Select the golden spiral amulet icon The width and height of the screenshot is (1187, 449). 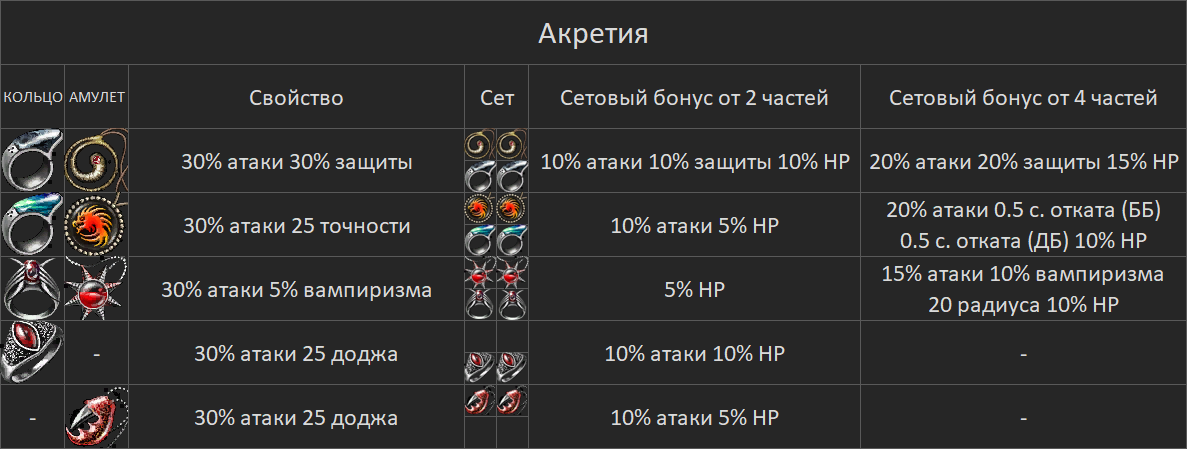[96, 161]
